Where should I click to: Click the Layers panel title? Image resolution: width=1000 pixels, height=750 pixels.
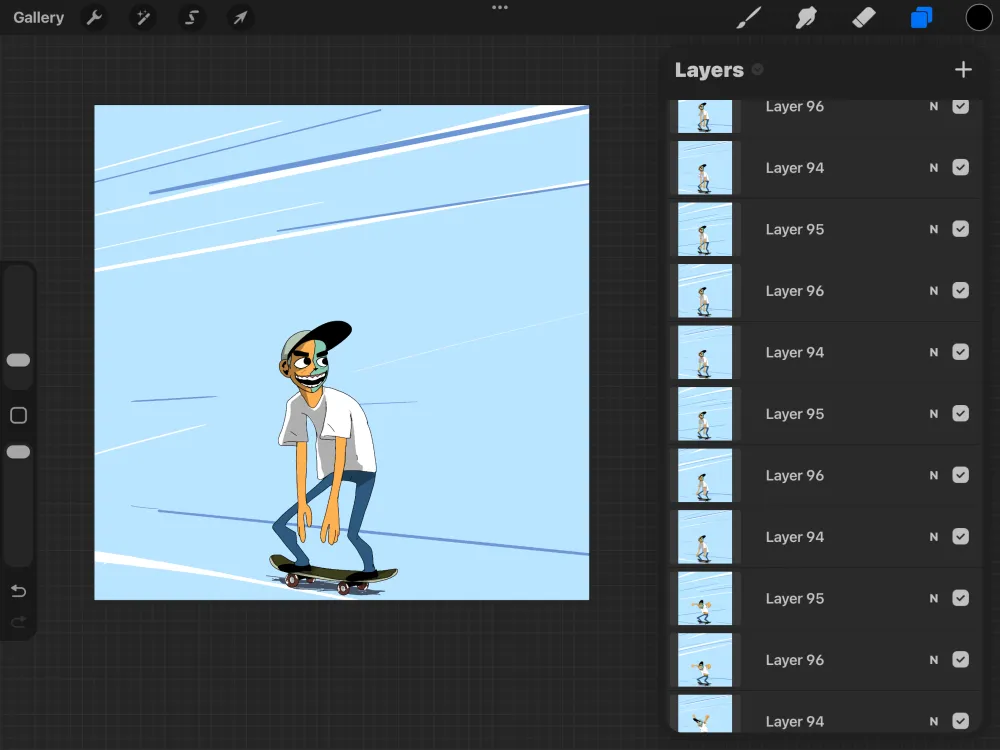pyautogui.click(x=709, y=70)
